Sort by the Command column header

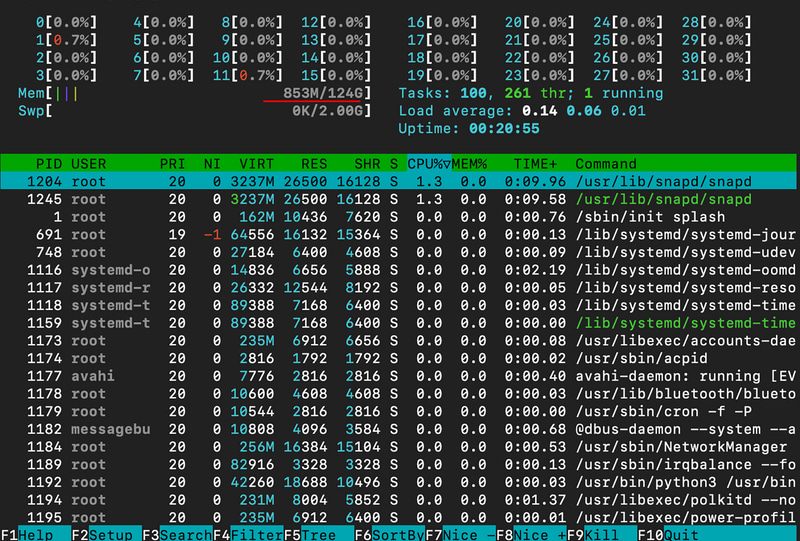[606, 164]
